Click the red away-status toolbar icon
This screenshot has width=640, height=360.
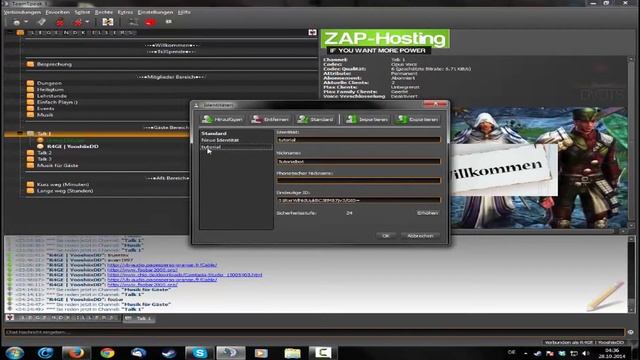click(60, 22)
